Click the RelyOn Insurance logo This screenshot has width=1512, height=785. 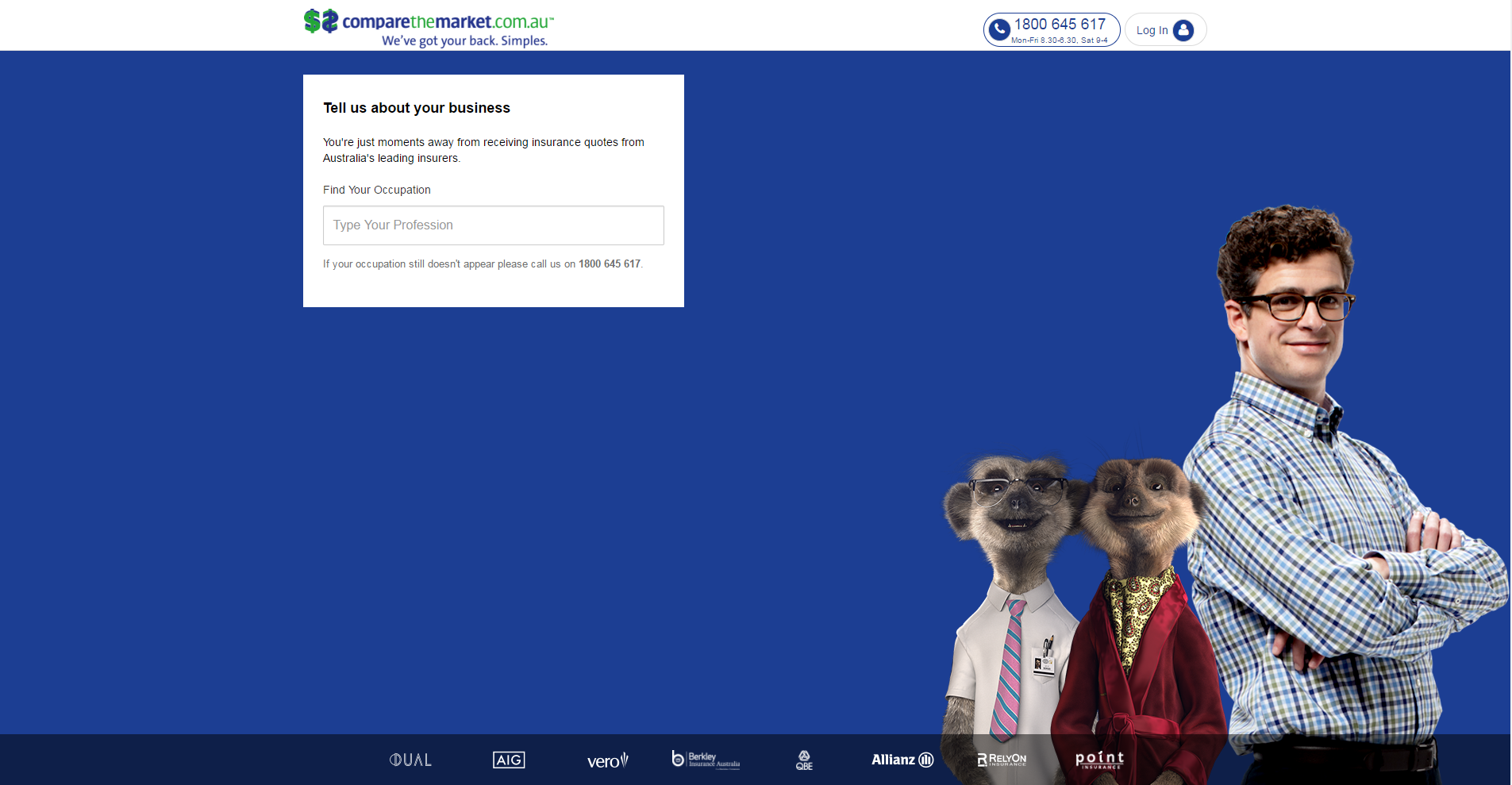click(1002, 760)
